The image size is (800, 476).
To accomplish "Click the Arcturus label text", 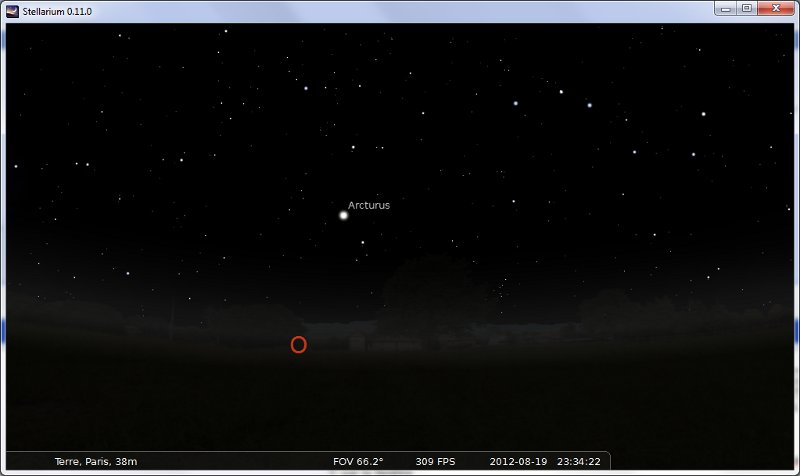I will [369, 205].
